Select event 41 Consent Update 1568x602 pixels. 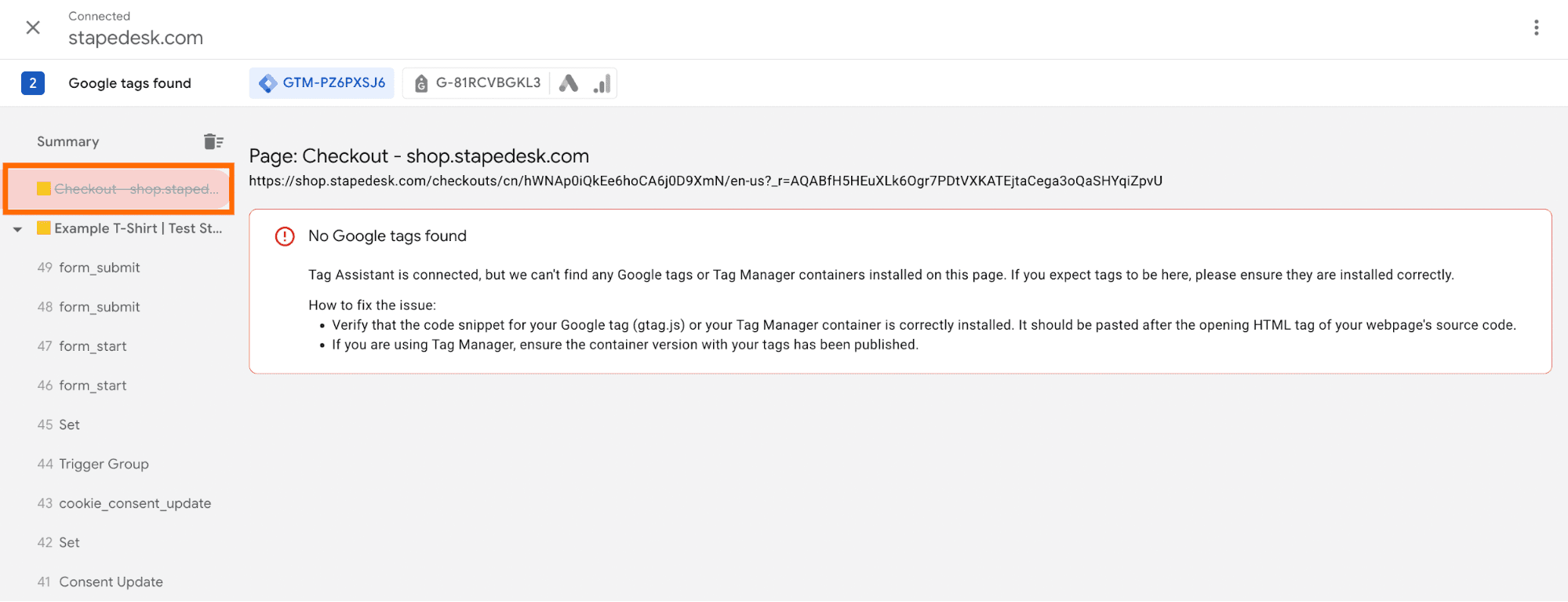tap(100, 582)
